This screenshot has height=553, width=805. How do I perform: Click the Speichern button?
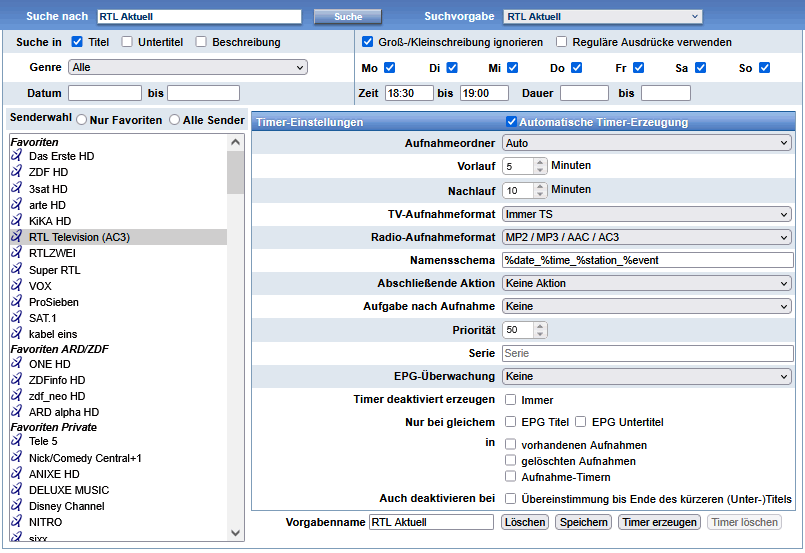(583, 522)
